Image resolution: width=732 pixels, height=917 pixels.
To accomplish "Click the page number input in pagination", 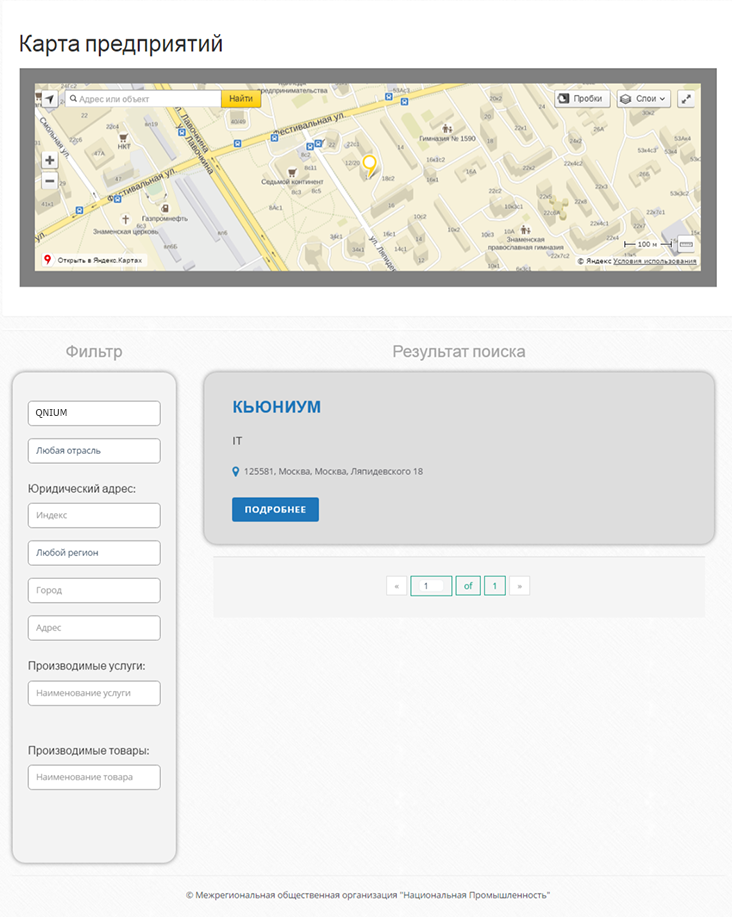I will click(x=431, y=586).
